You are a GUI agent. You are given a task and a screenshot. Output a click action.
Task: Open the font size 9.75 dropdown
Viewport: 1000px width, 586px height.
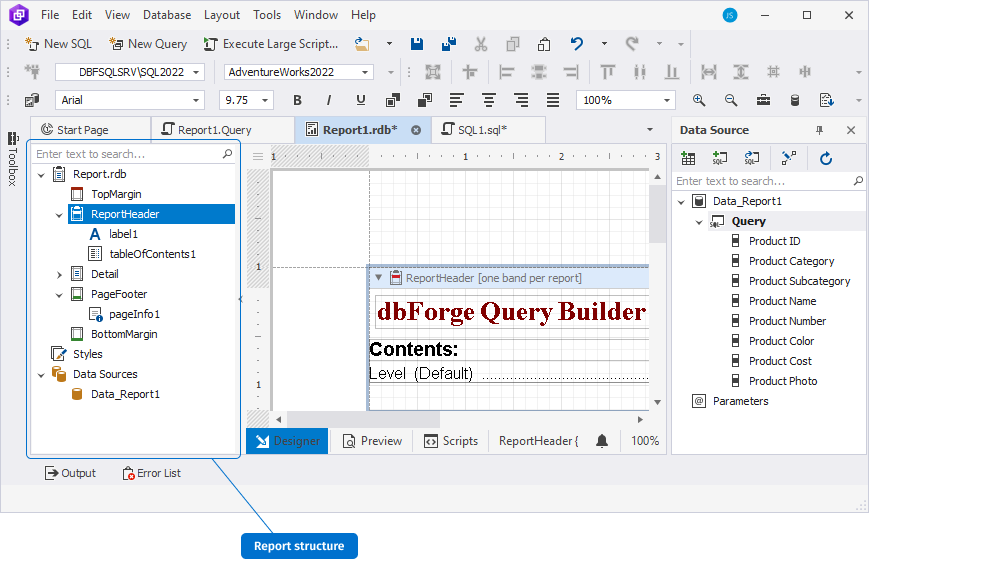tap(265, 100)
